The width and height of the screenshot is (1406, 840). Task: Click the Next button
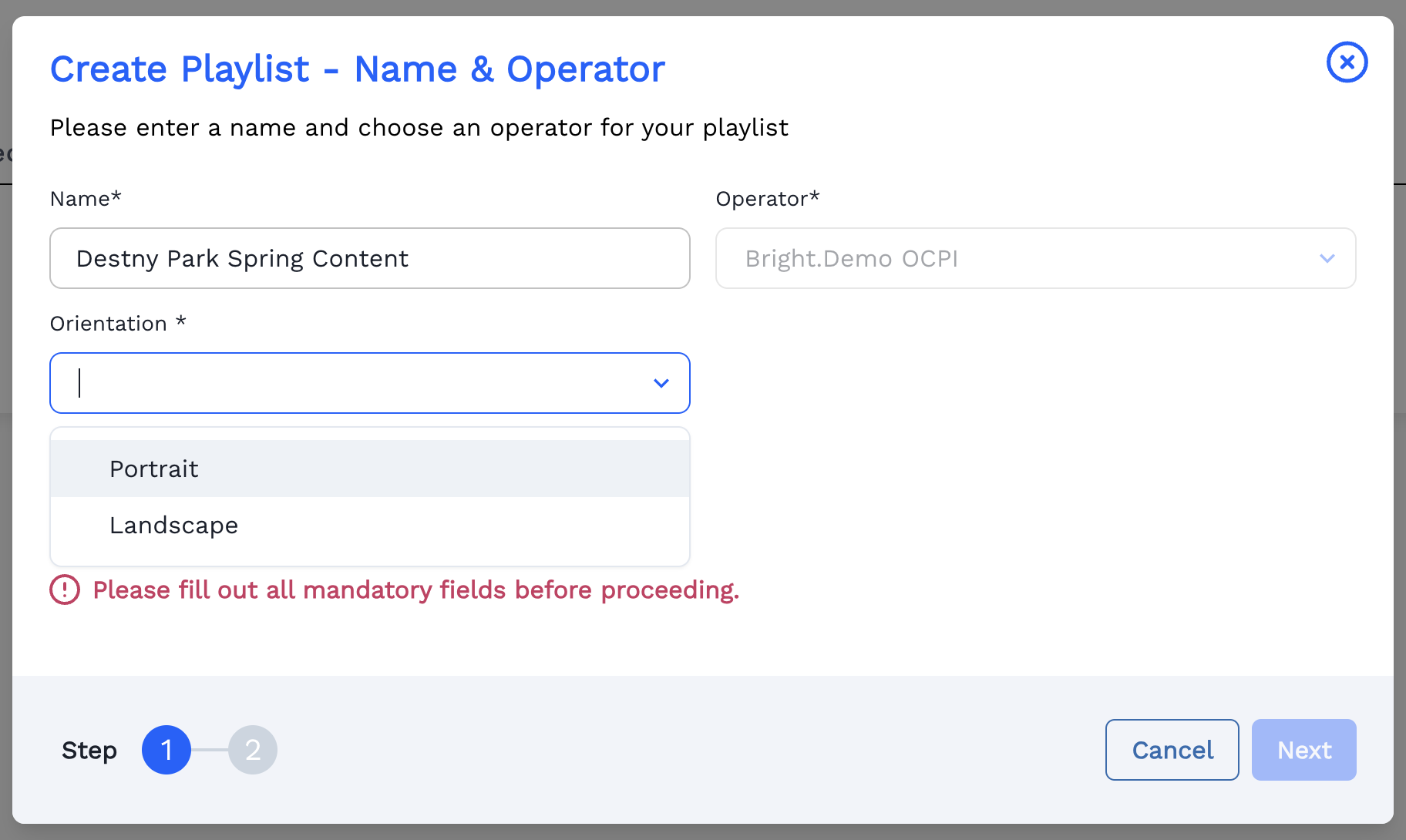[x=1303, y=750]
